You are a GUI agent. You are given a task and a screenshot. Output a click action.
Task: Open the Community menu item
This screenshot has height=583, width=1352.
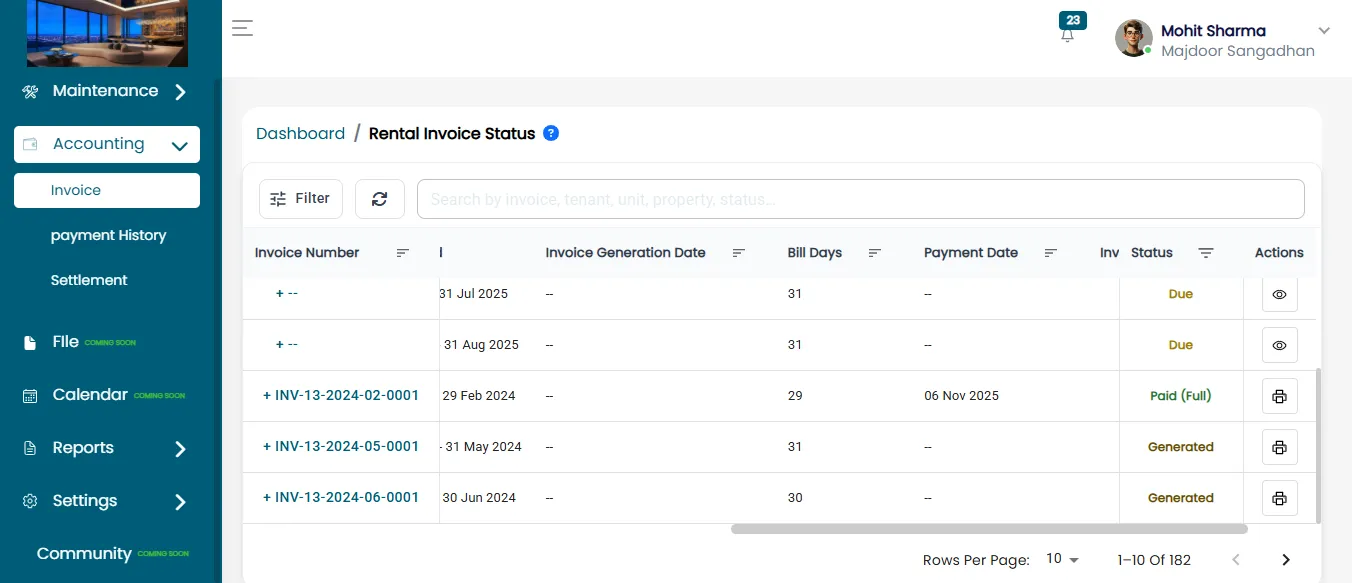pos(112,554)
